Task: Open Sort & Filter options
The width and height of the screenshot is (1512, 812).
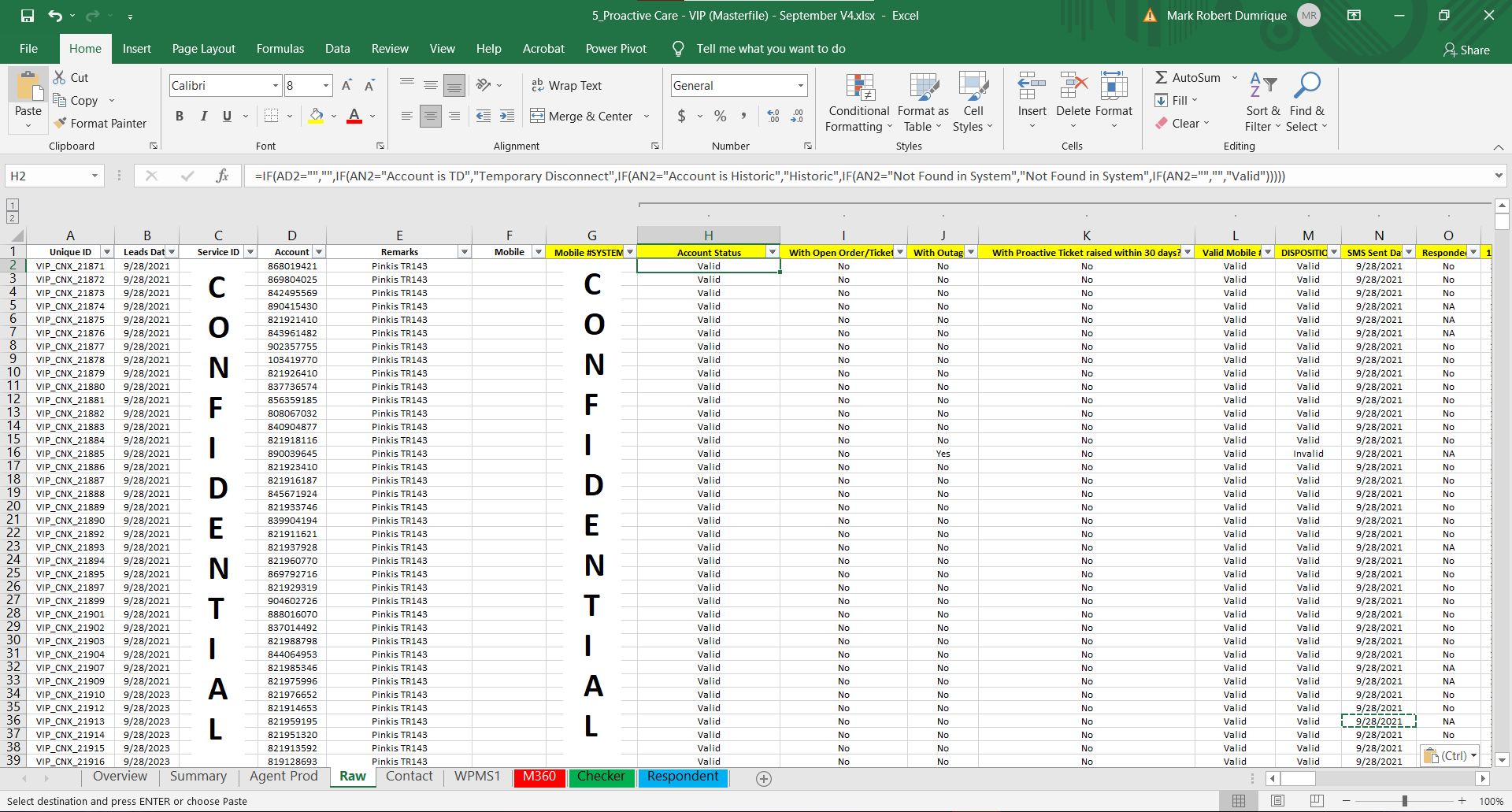Action: click(1263, 102)
